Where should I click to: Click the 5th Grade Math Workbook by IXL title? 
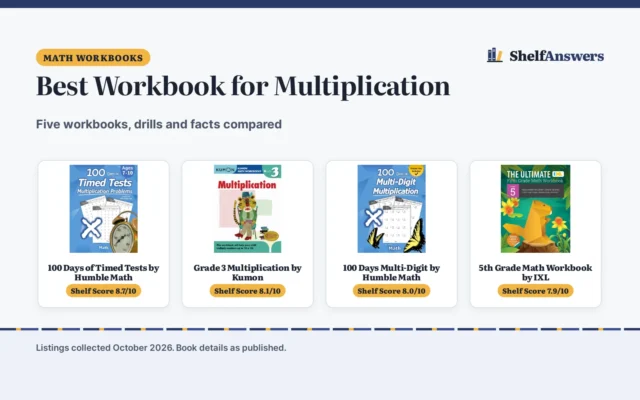click(536, 272)
